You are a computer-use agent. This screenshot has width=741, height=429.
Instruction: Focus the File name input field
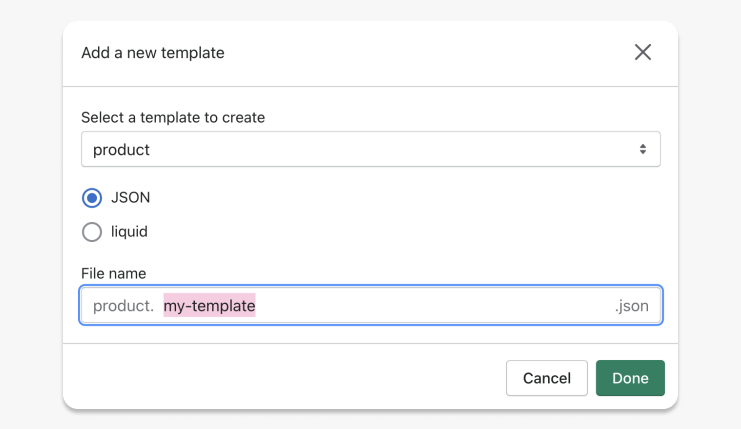(x=370, y=305)
